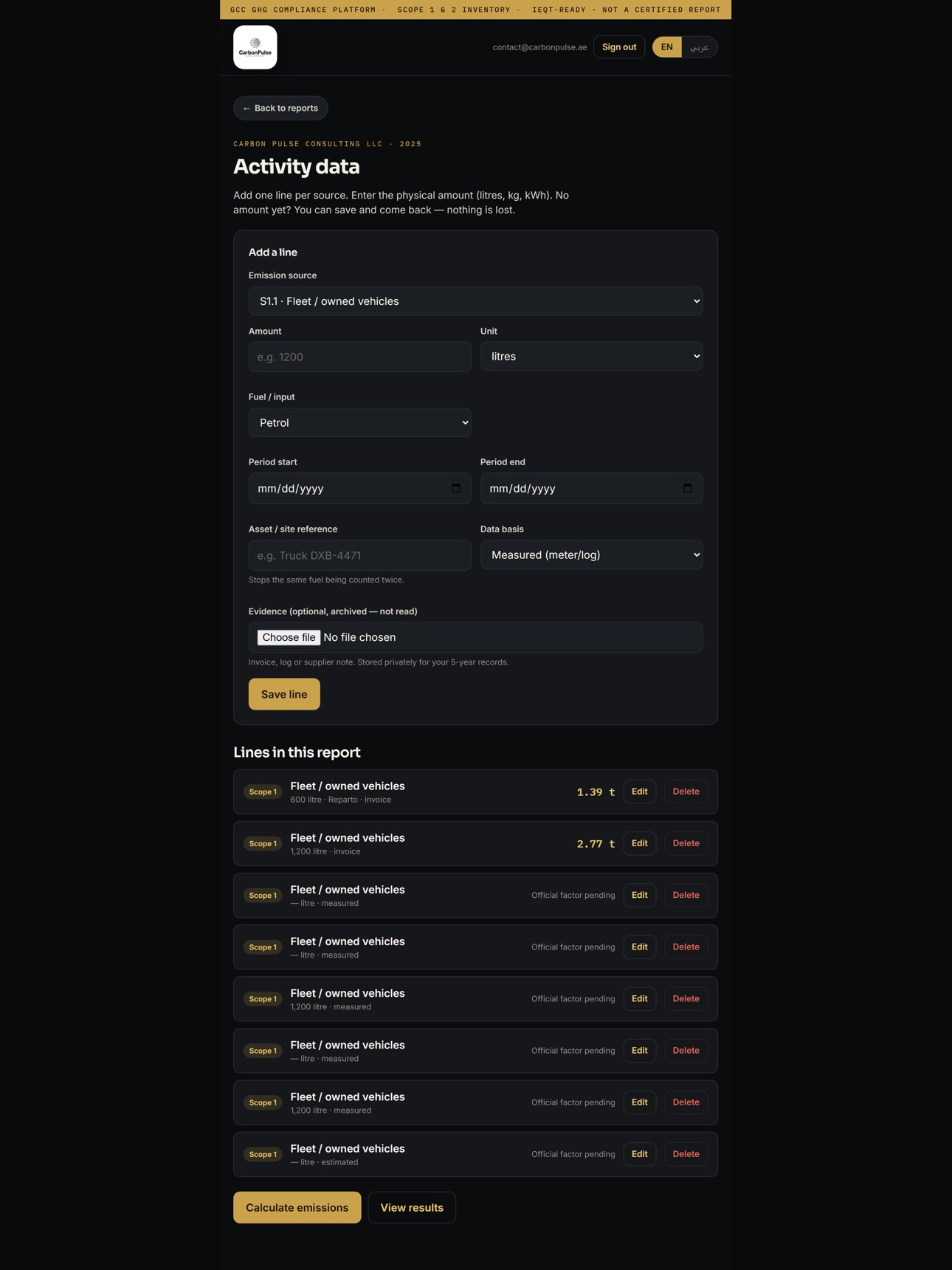
Task: Delete the 600 litre Reparto invoice line
Action: pyautogui.click(x=686, y=792)
